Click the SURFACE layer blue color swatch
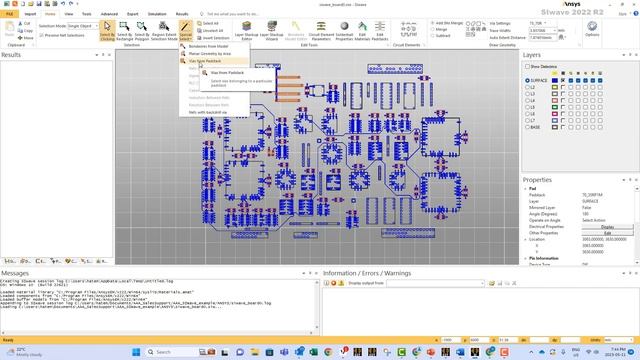This screenshot has height=360, width=640. point(555,80)
